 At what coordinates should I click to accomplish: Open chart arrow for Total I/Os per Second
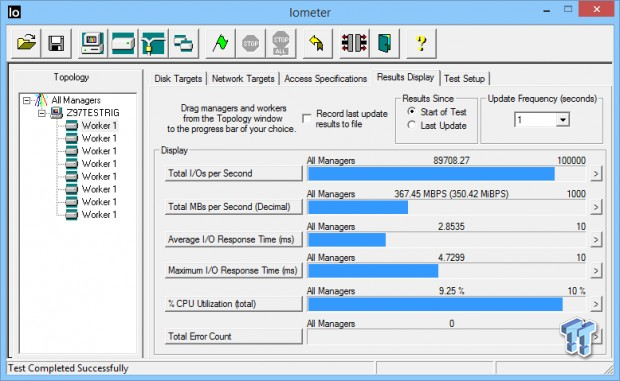click(596, 174)
